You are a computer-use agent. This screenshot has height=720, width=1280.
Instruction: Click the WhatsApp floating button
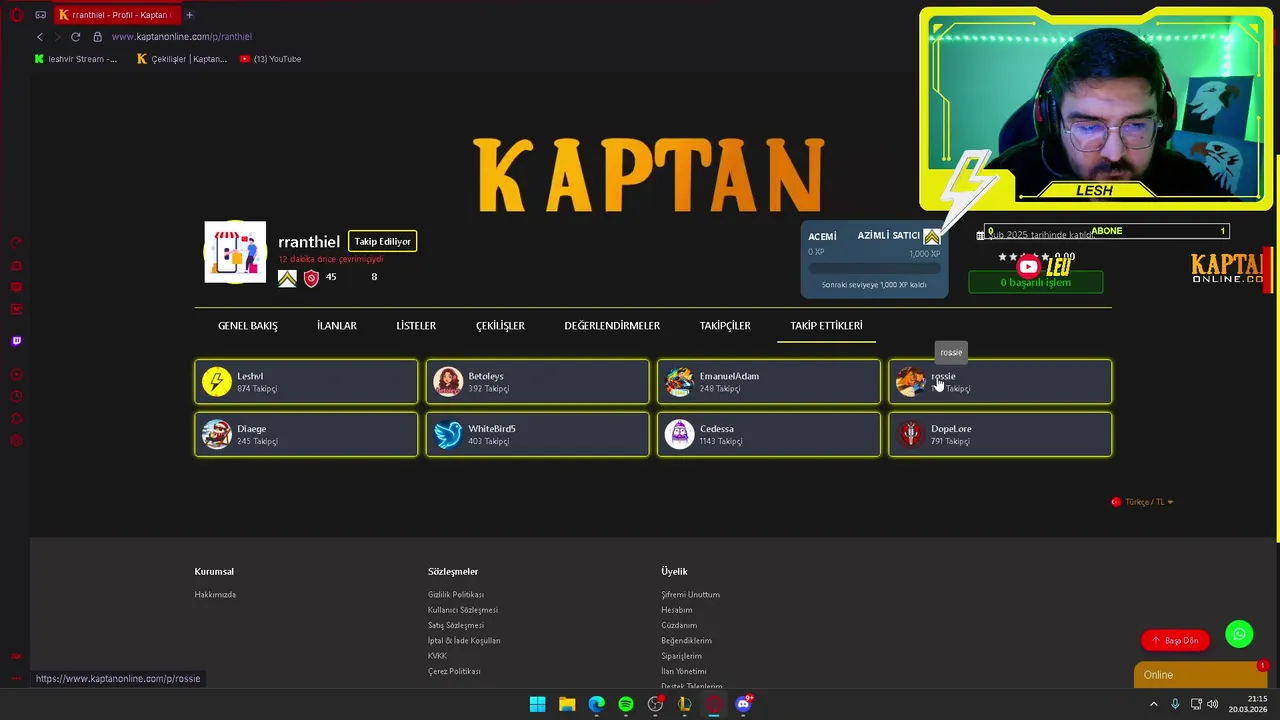1239,634
